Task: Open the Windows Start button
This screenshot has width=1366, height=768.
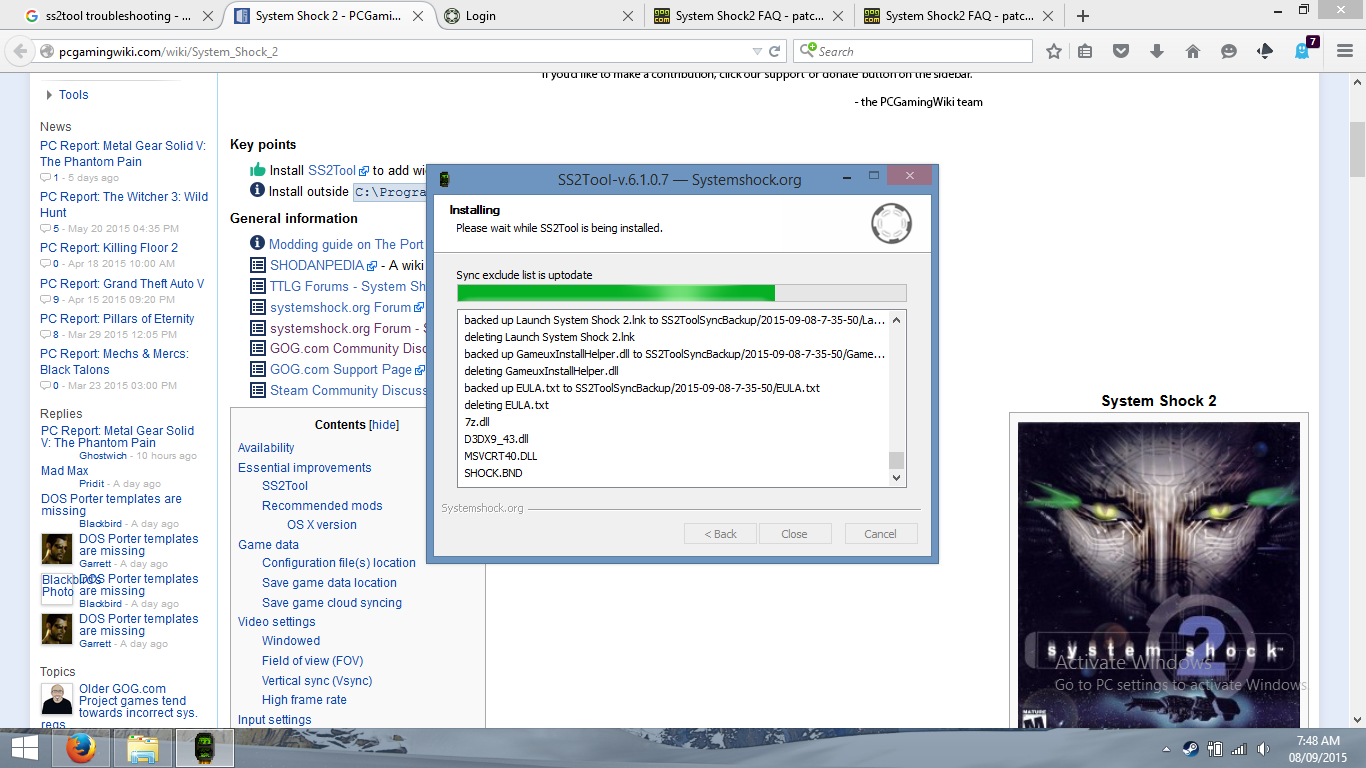Action: (25, 747)
